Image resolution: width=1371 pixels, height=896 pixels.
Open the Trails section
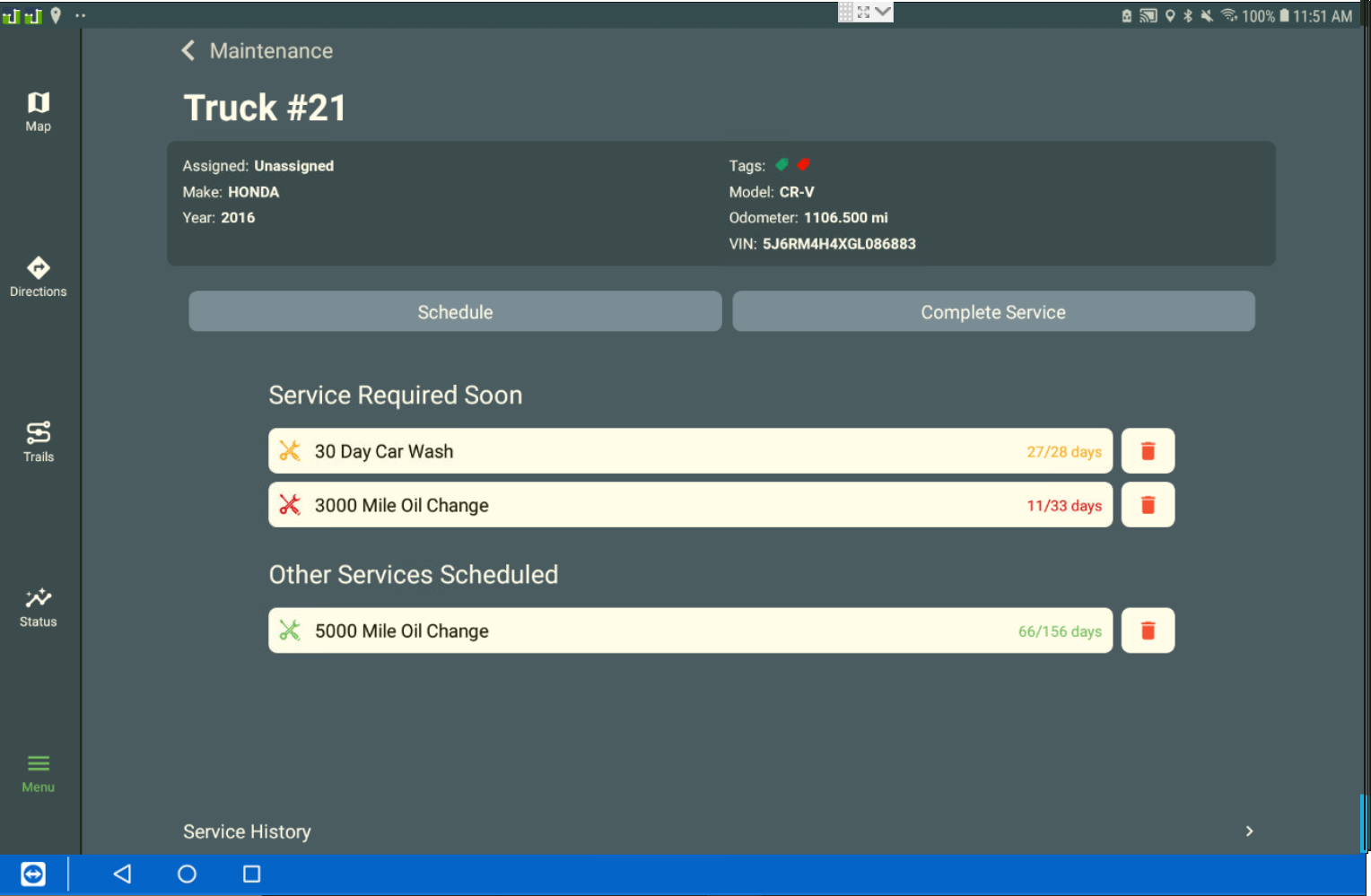[38, 442]
